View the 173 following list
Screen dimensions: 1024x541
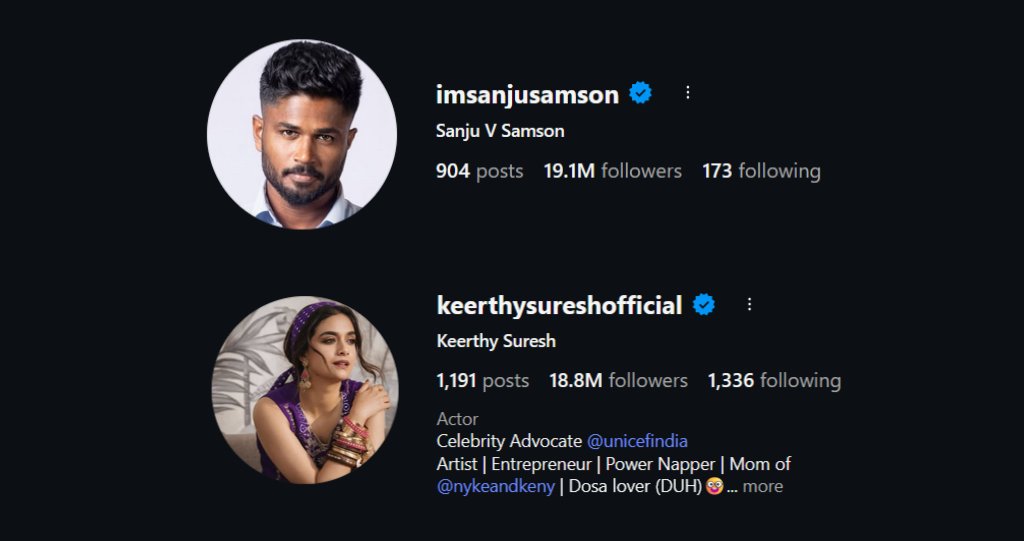(761, 171)
